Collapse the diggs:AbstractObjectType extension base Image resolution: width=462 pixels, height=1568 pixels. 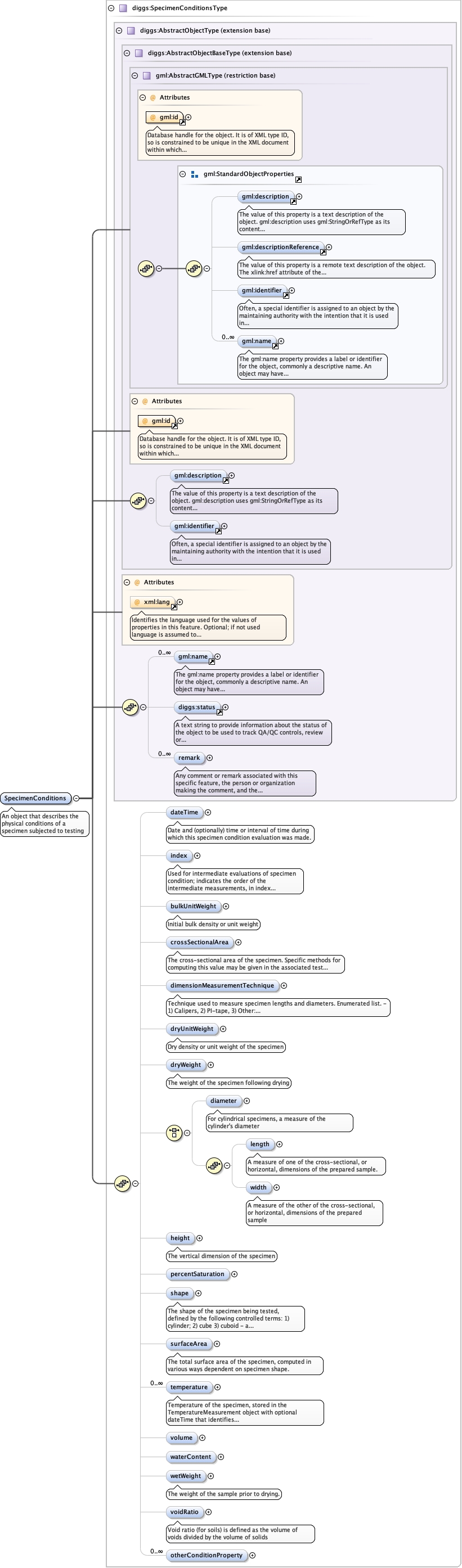(119, 30)
